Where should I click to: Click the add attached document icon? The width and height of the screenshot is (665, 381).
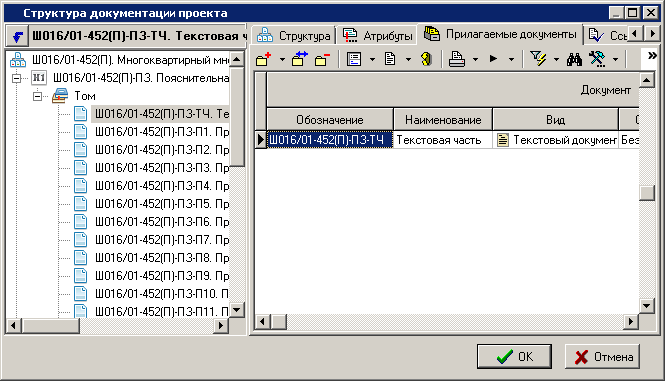pos(264,59)
